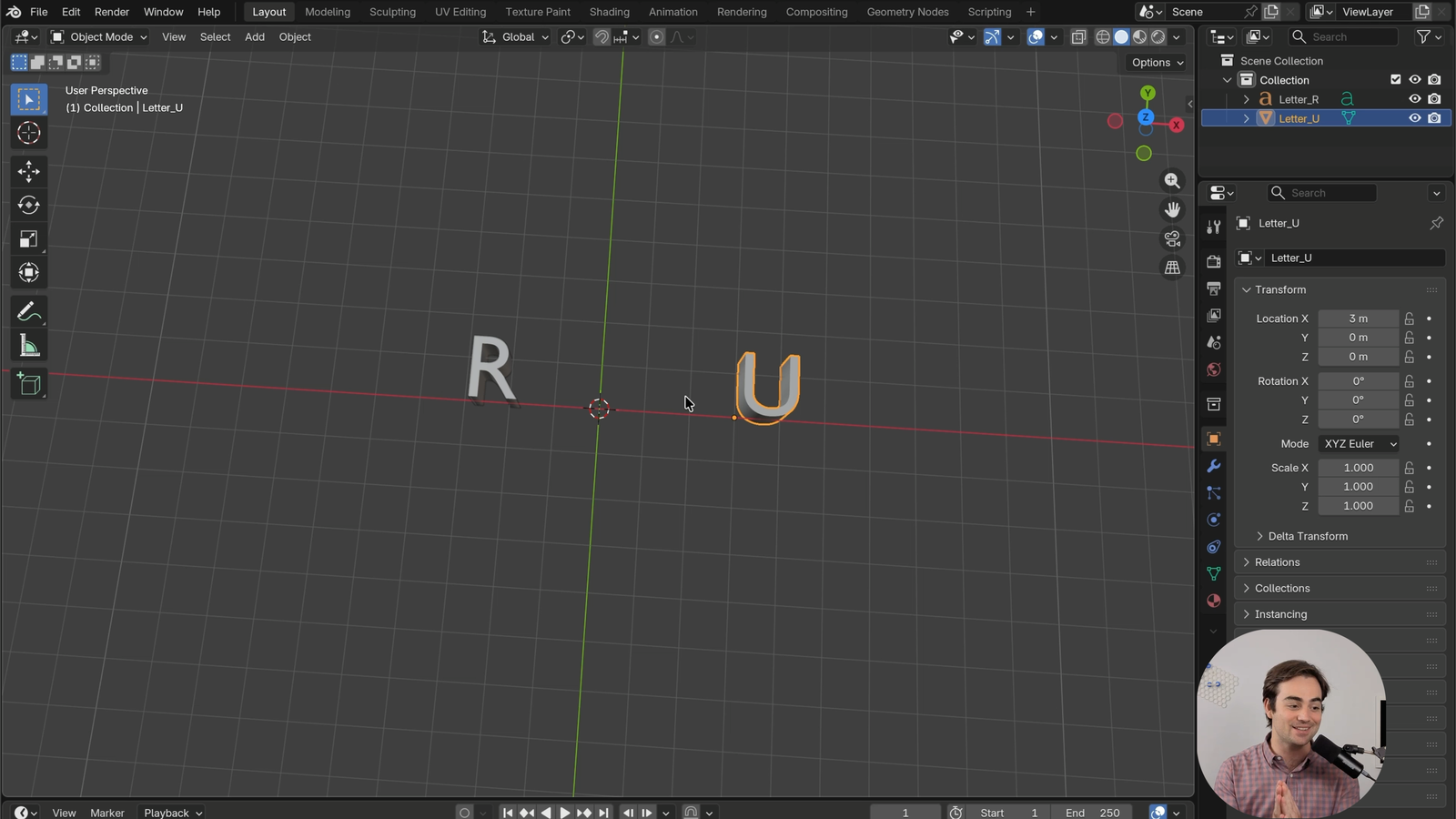Open the Render properties tab

[1213, 261]
